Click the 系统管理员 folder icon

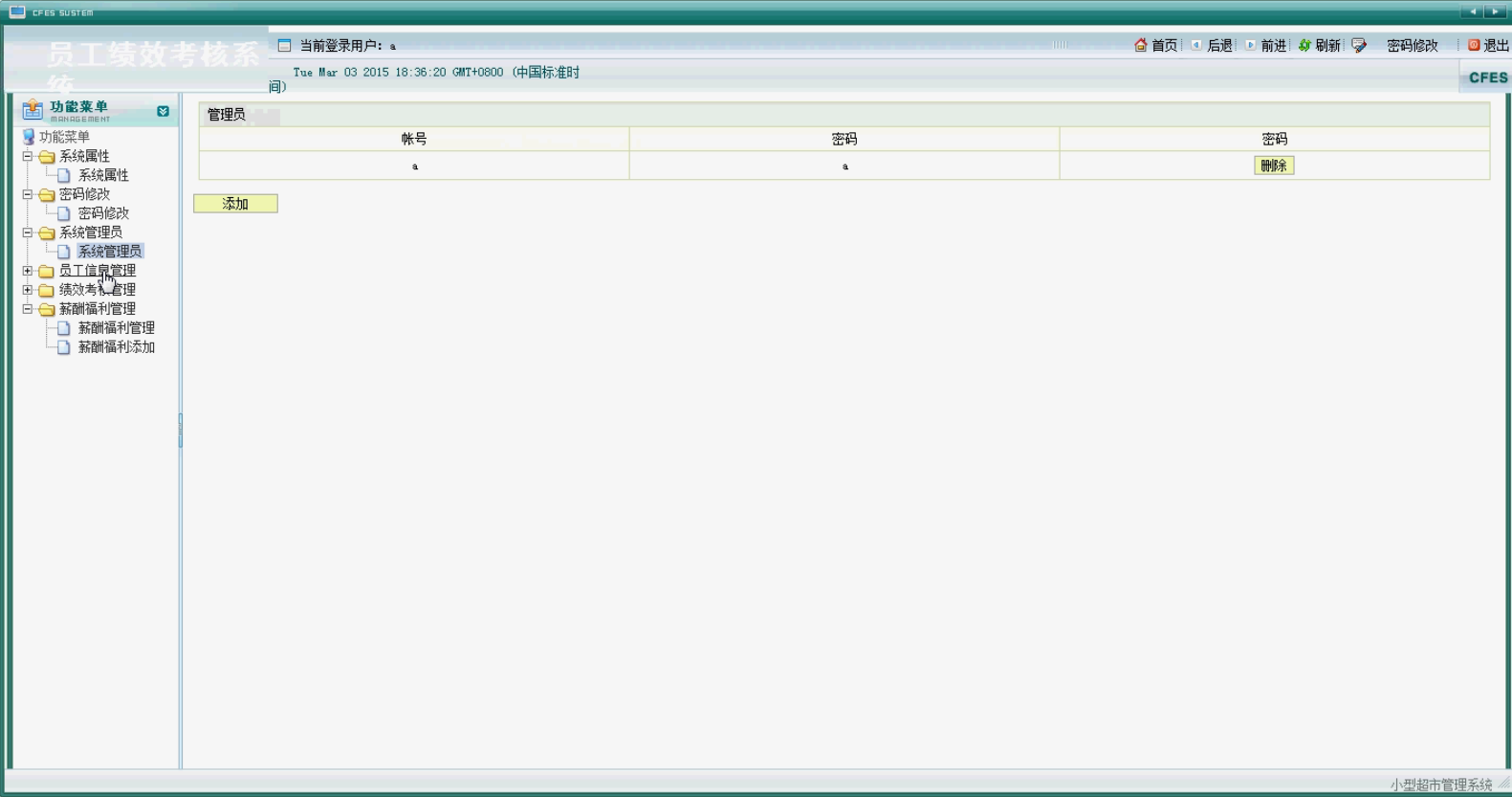[x=46, y=232]
